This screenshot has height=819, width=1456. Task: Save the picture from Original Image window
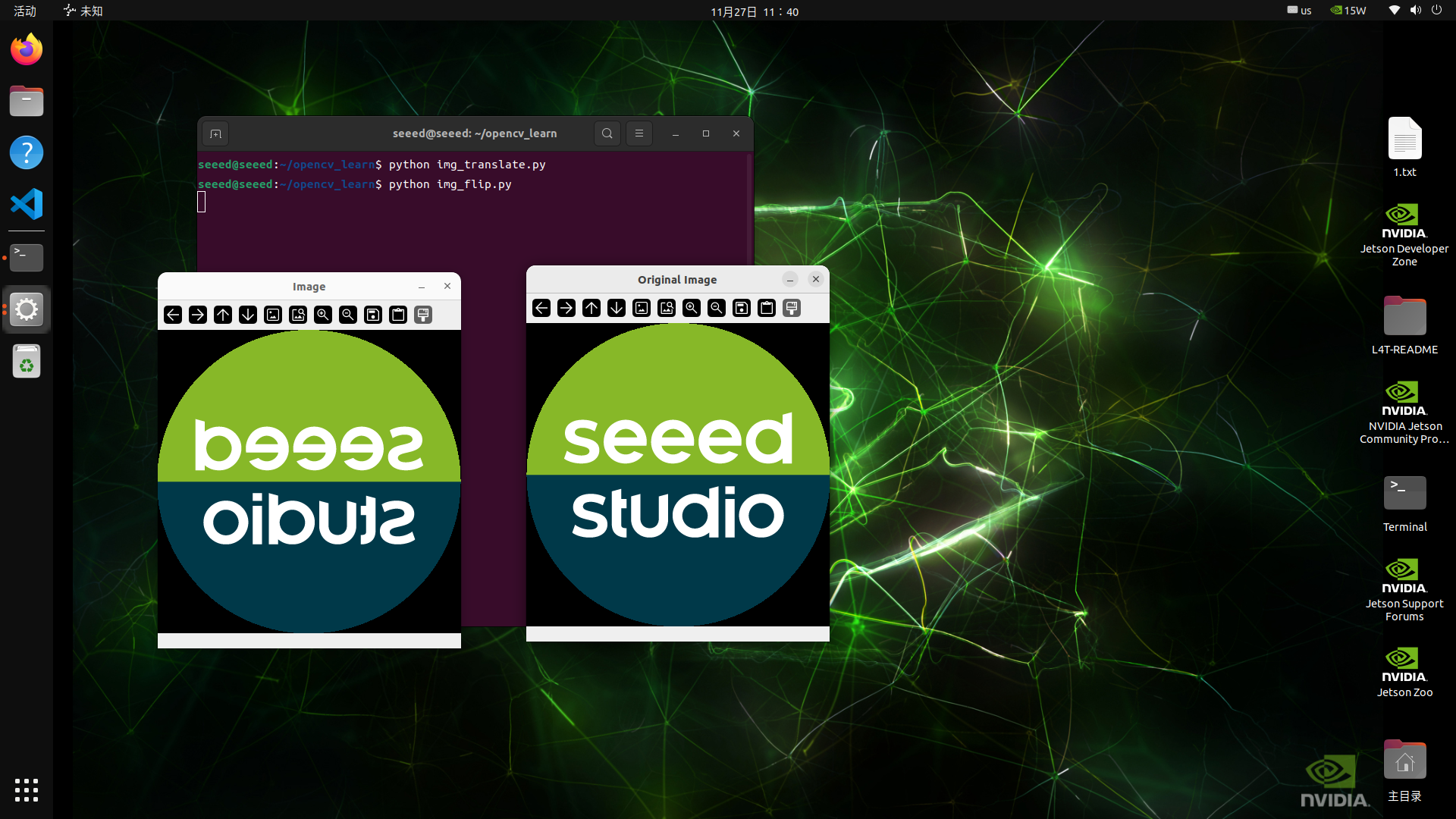pyautogui.click(x=742, y=308)
